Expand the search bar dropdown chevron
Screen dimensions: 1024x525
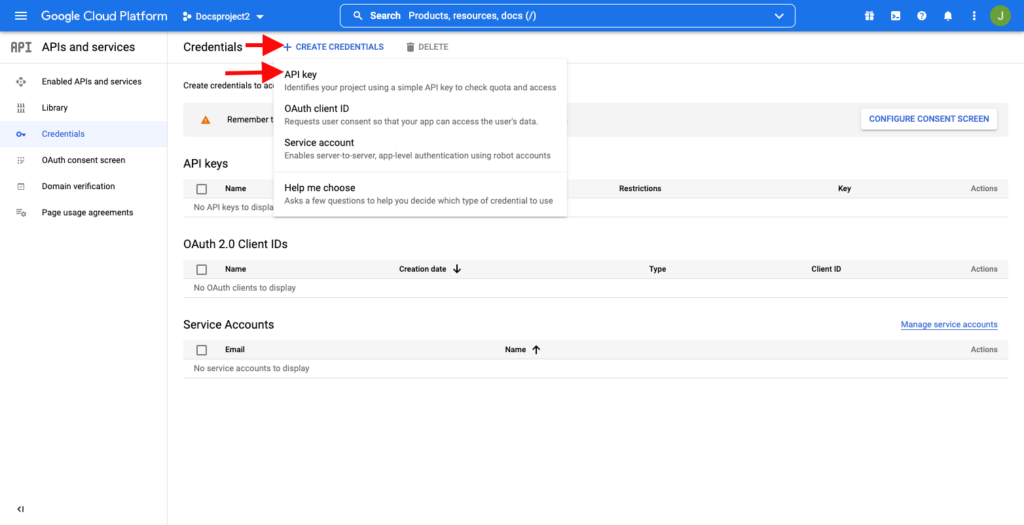[x=779, y=16]
